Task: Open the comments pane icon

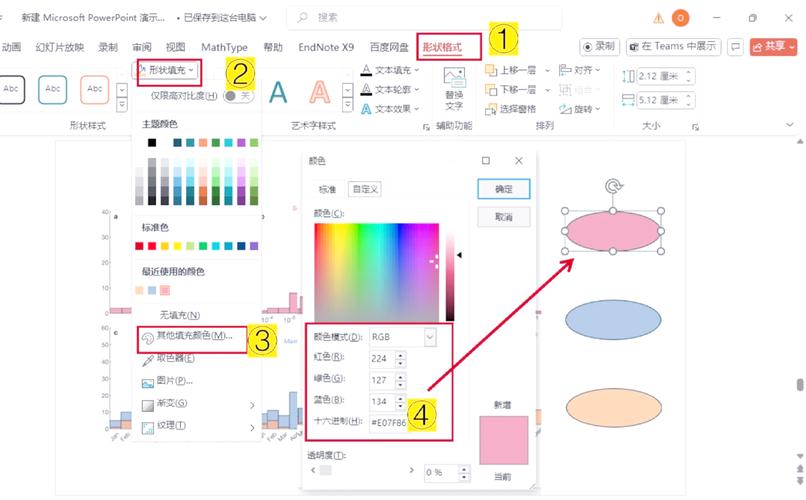Action: 736,47
